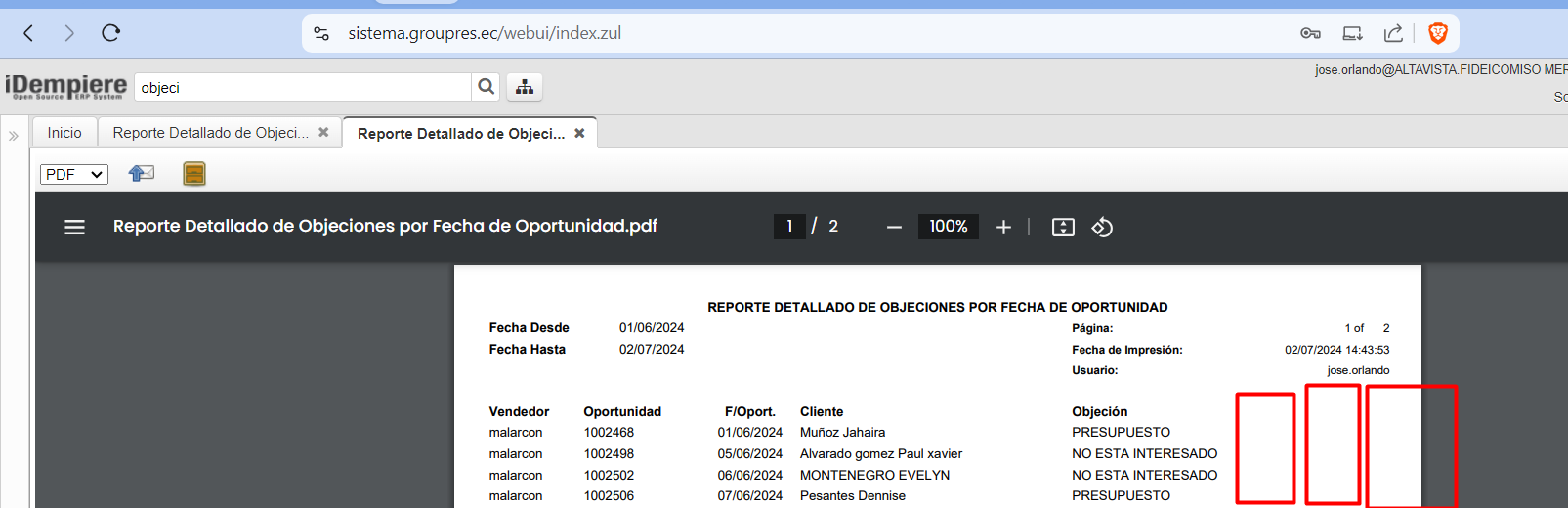
Task: Expand the PDF format dropdown
Action: (x=73, y=174)
